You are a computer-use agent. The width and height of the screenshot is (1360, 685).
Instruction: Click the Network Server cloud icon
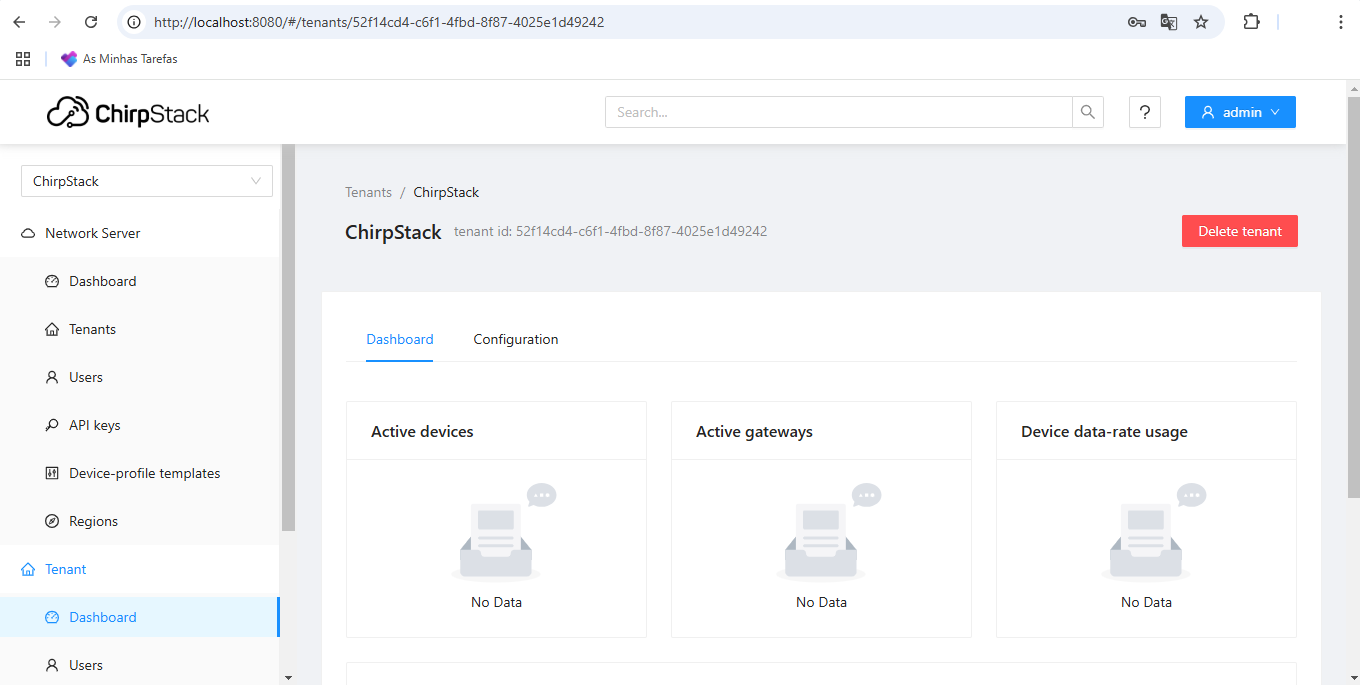pyautogui.click(x=28, y=233)
